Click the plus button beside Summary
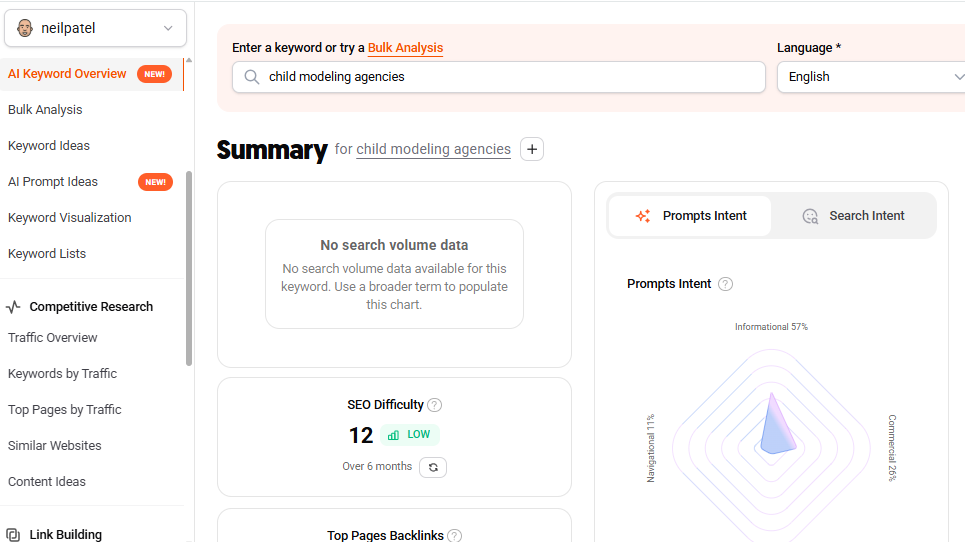This screenshot has height=542, width=965. click(x=532, y=149)
